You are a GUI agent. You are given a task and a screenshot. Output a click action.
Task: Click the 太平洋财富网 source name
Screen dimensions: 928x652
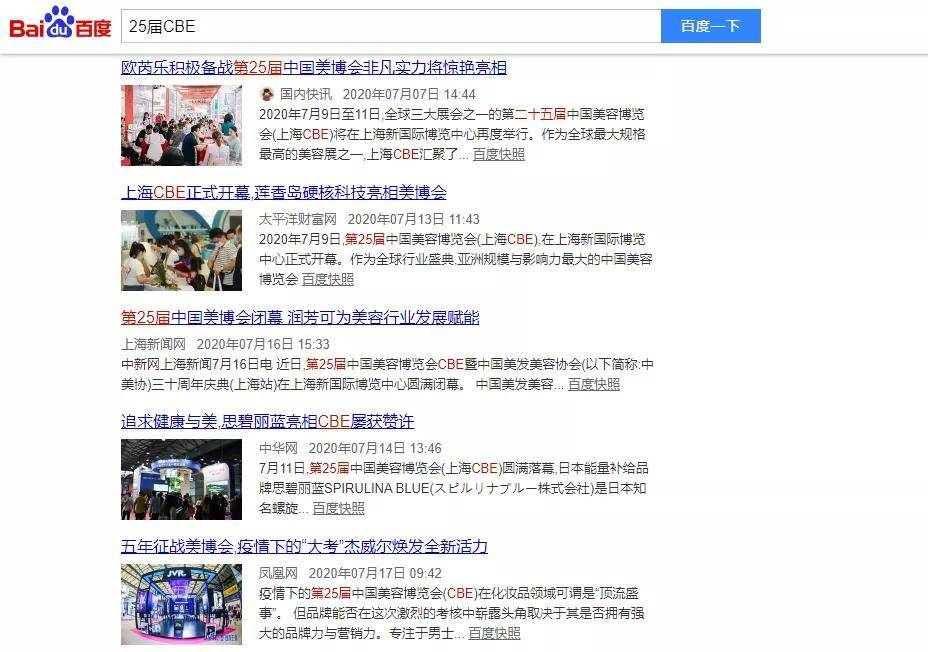click(x=298, y=219)
